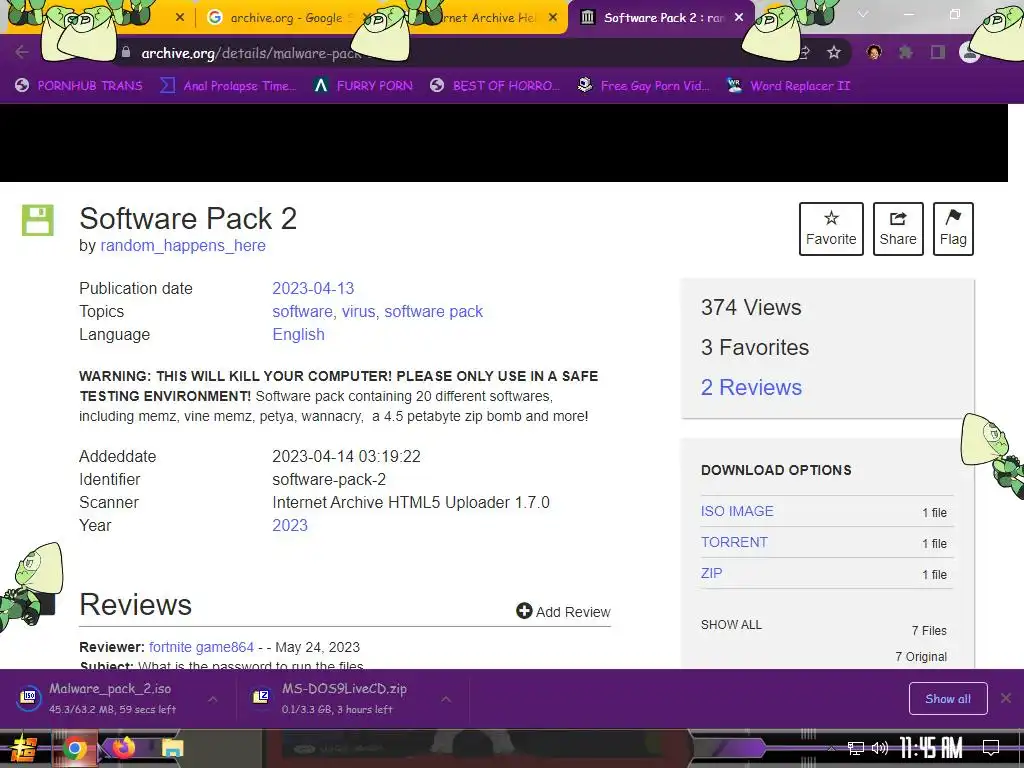Screen dimensions: 1024x768
Task: Download the ZIP file
Action: [711, 573]
